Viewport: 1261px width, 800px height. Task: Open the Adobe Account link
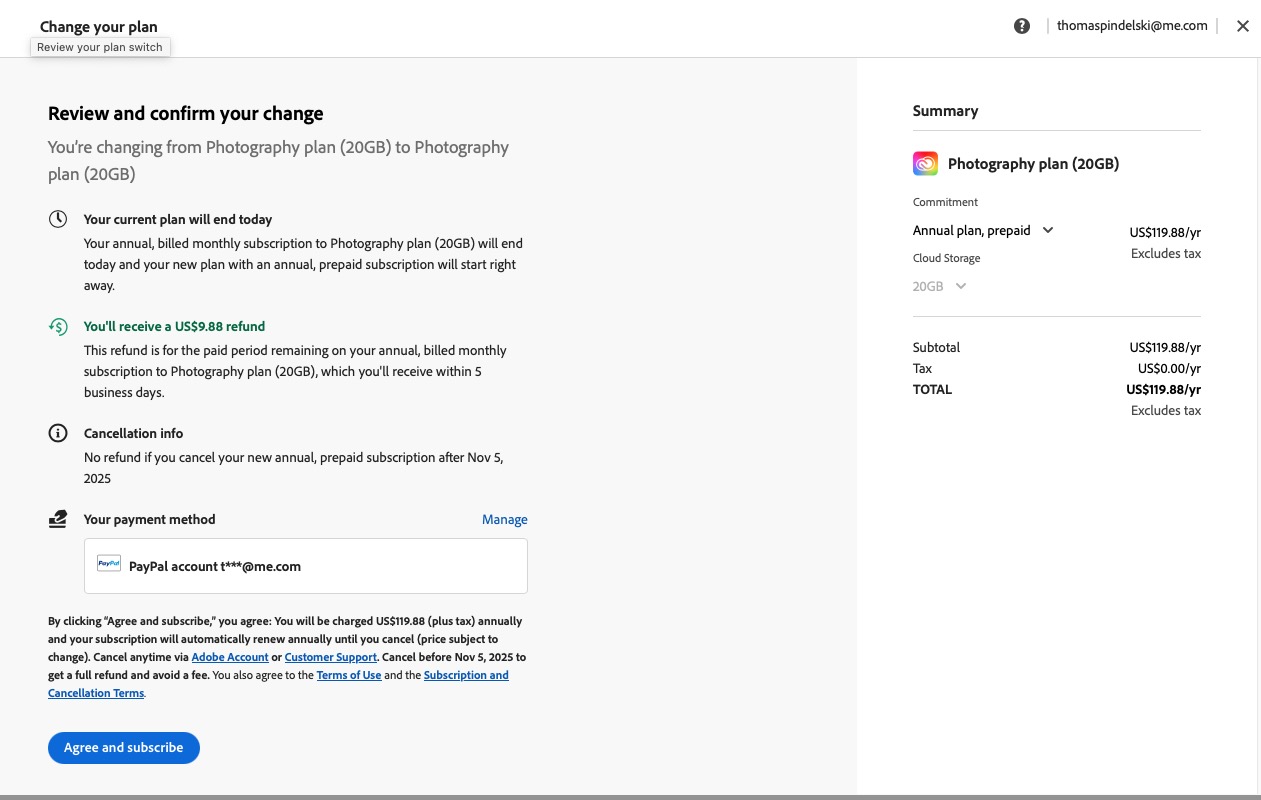tap(230, 657)
